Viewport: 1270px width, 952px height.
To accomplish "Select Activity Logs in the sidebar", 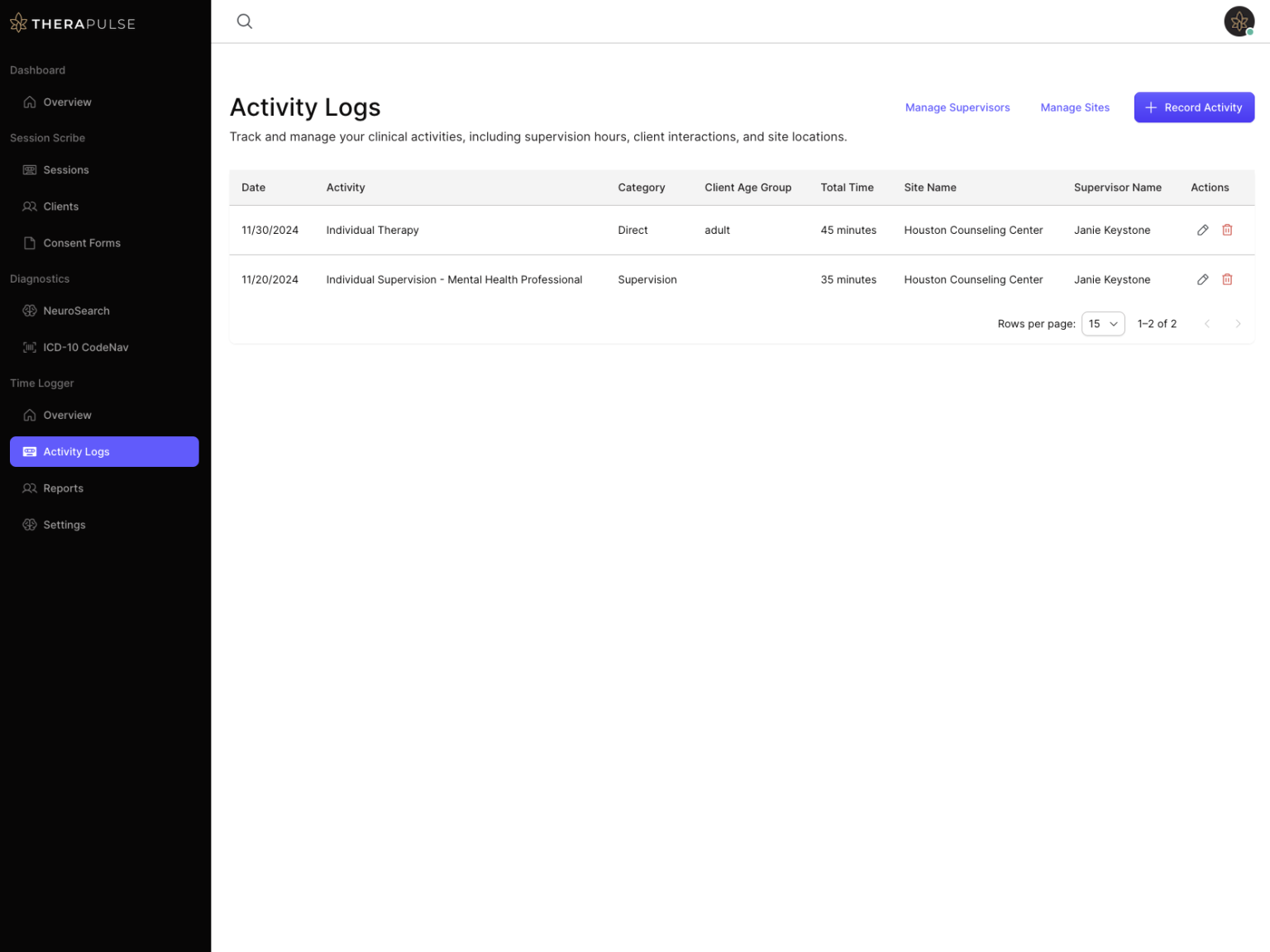I will click(x=76, y=451).
